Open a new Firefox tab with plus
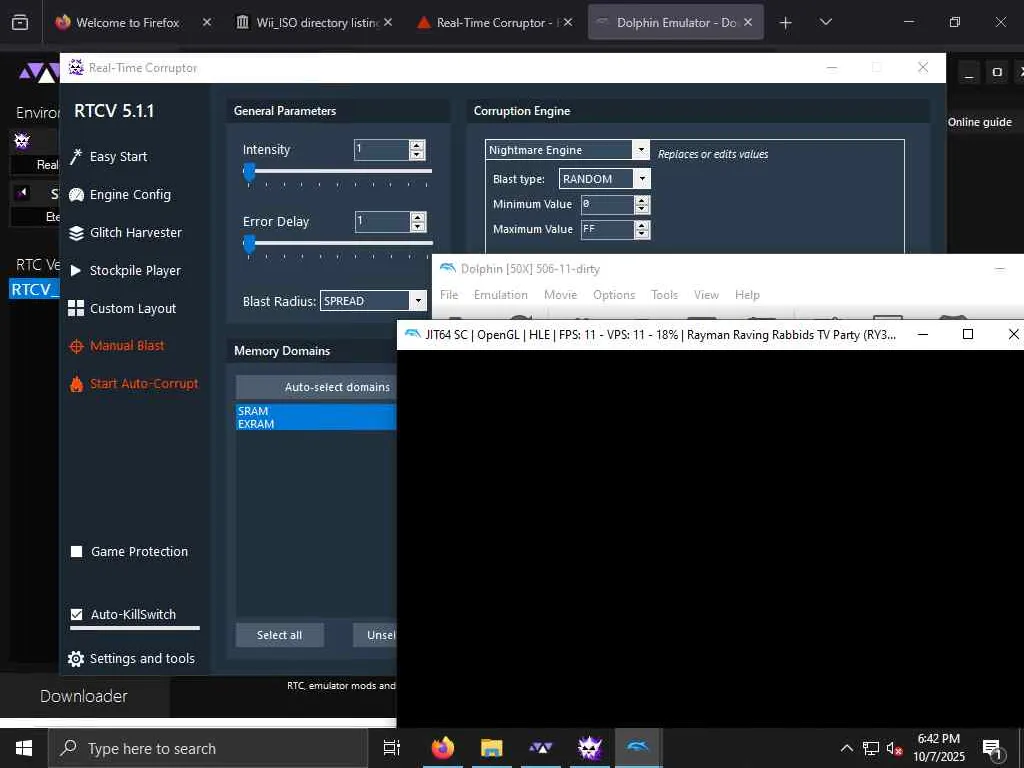1024x768 pixels. (x=786, y=23)
